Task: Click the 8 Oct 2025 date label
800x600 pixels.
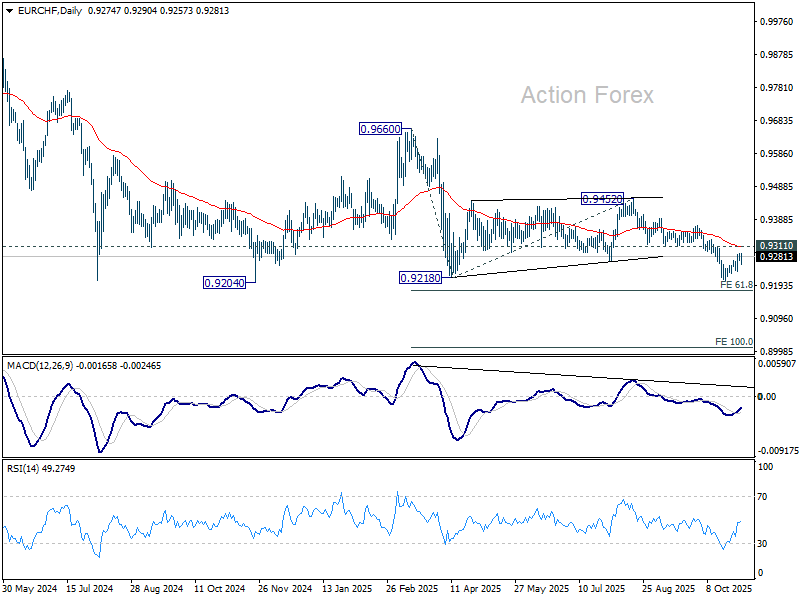Action: tap(729, 588)
